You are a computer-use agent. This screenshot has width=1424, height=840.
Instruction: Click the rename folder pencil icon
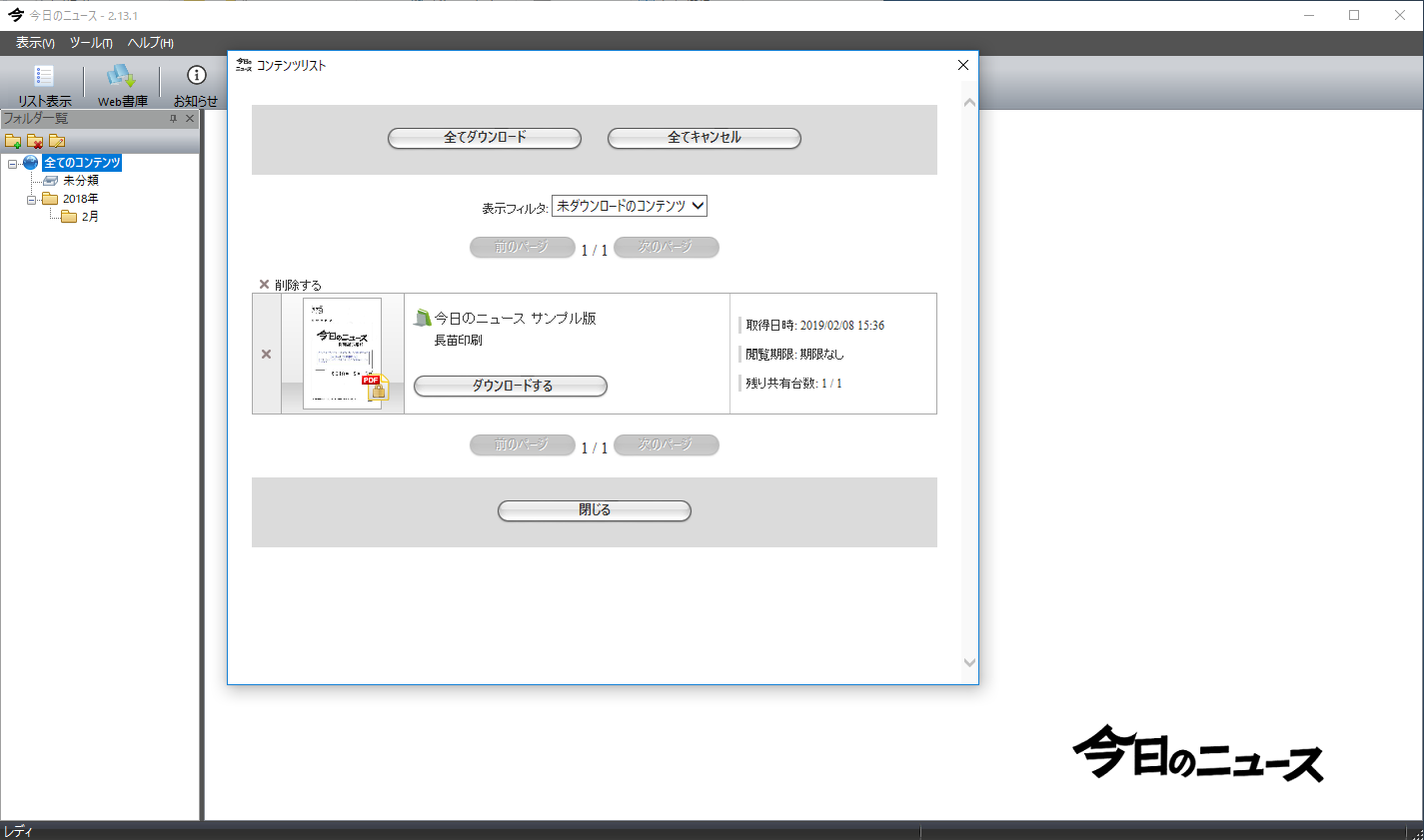pos(57,141)
